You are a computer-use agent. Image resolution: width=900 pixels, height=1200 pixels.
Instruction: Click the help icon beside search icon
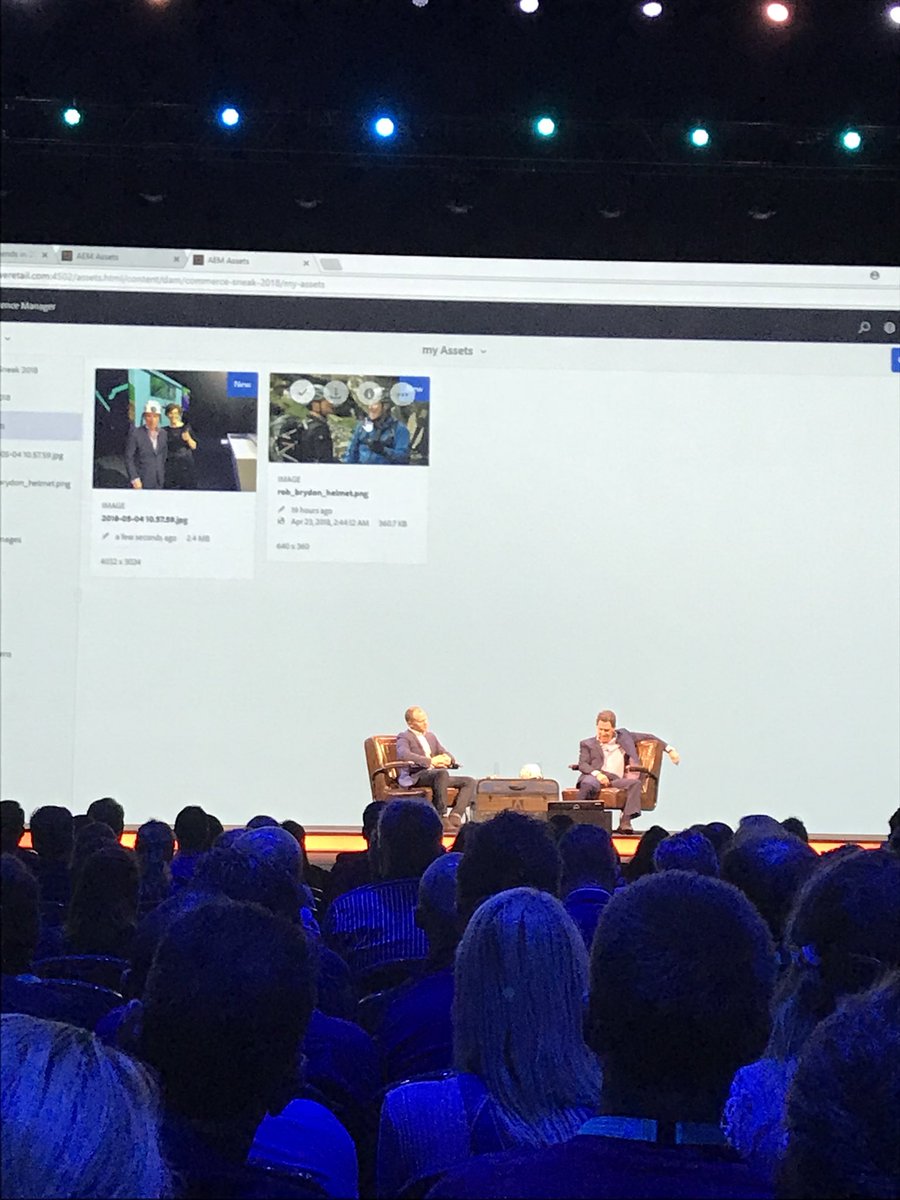coord(890,327)
